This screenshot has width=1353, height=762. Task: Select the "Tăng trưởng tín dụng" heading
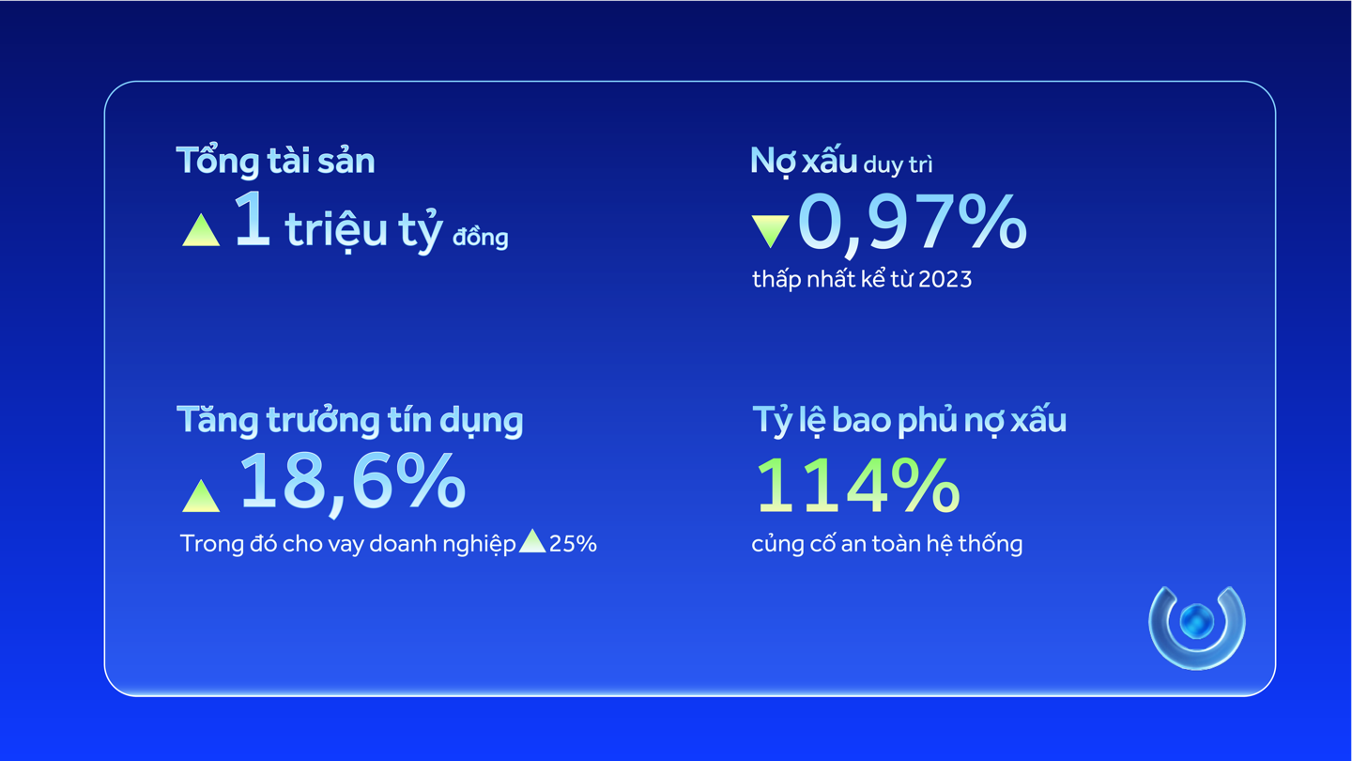click(350, 420)
